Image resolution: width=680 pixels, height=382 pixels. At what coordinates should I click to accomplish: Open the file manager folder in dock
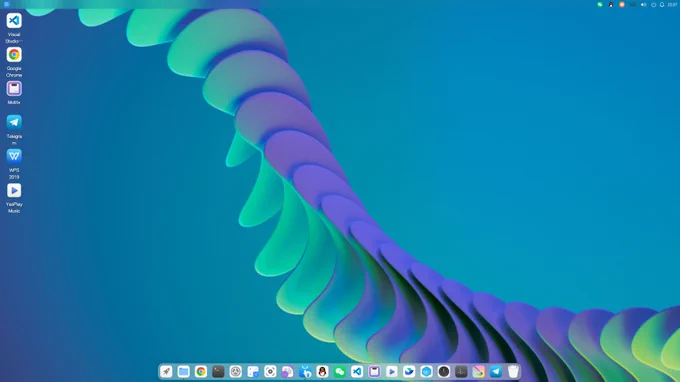pyautogui.click(x=183, y=372)
